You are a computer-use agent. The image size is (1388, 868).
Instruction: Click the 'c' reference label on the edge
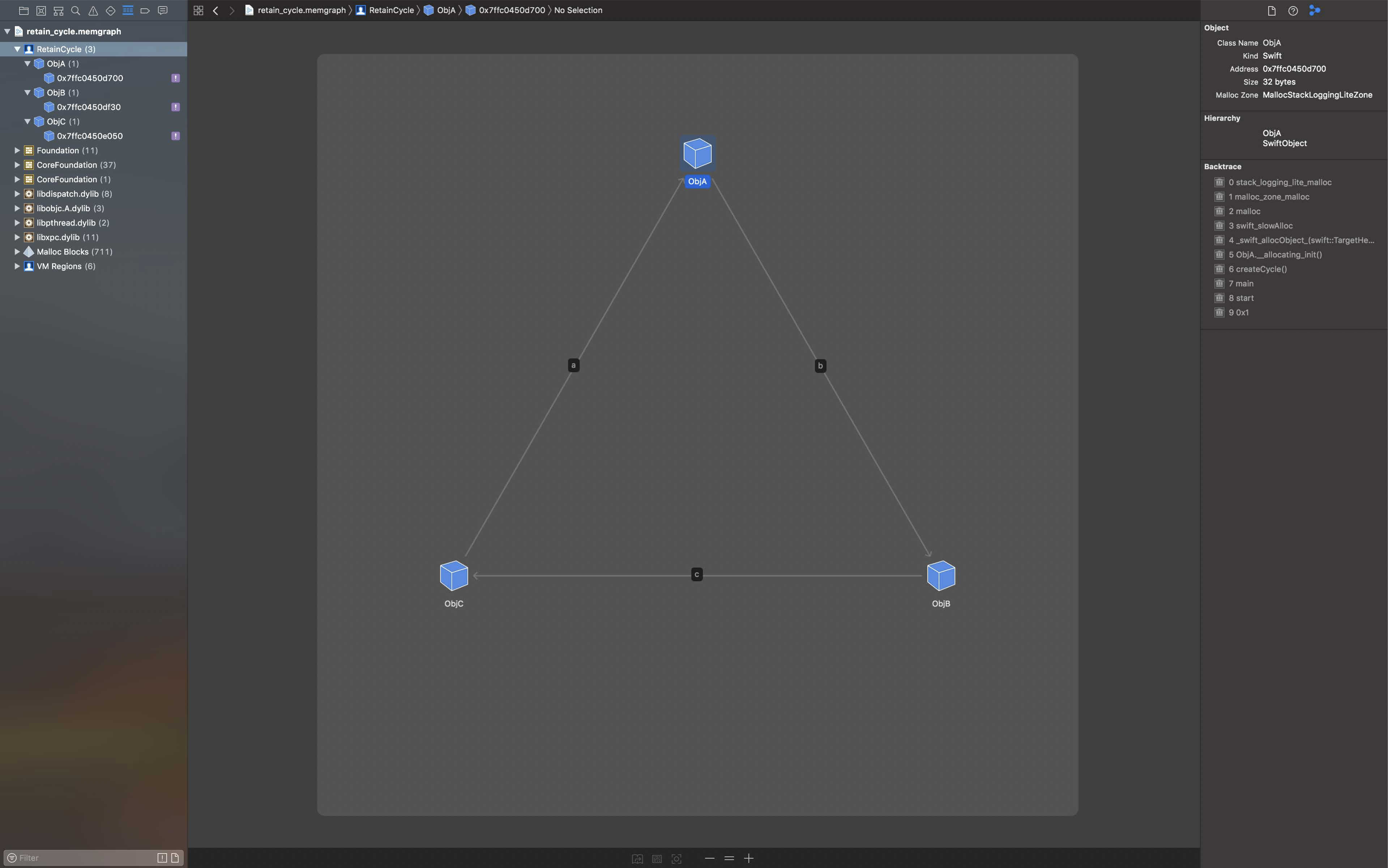(x=697, y=575)
